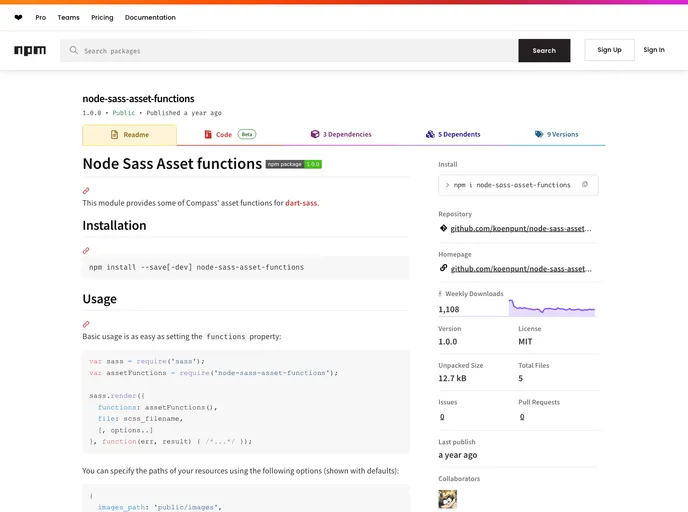Click the weekly downloads value 1,108

tap(448, 309)
